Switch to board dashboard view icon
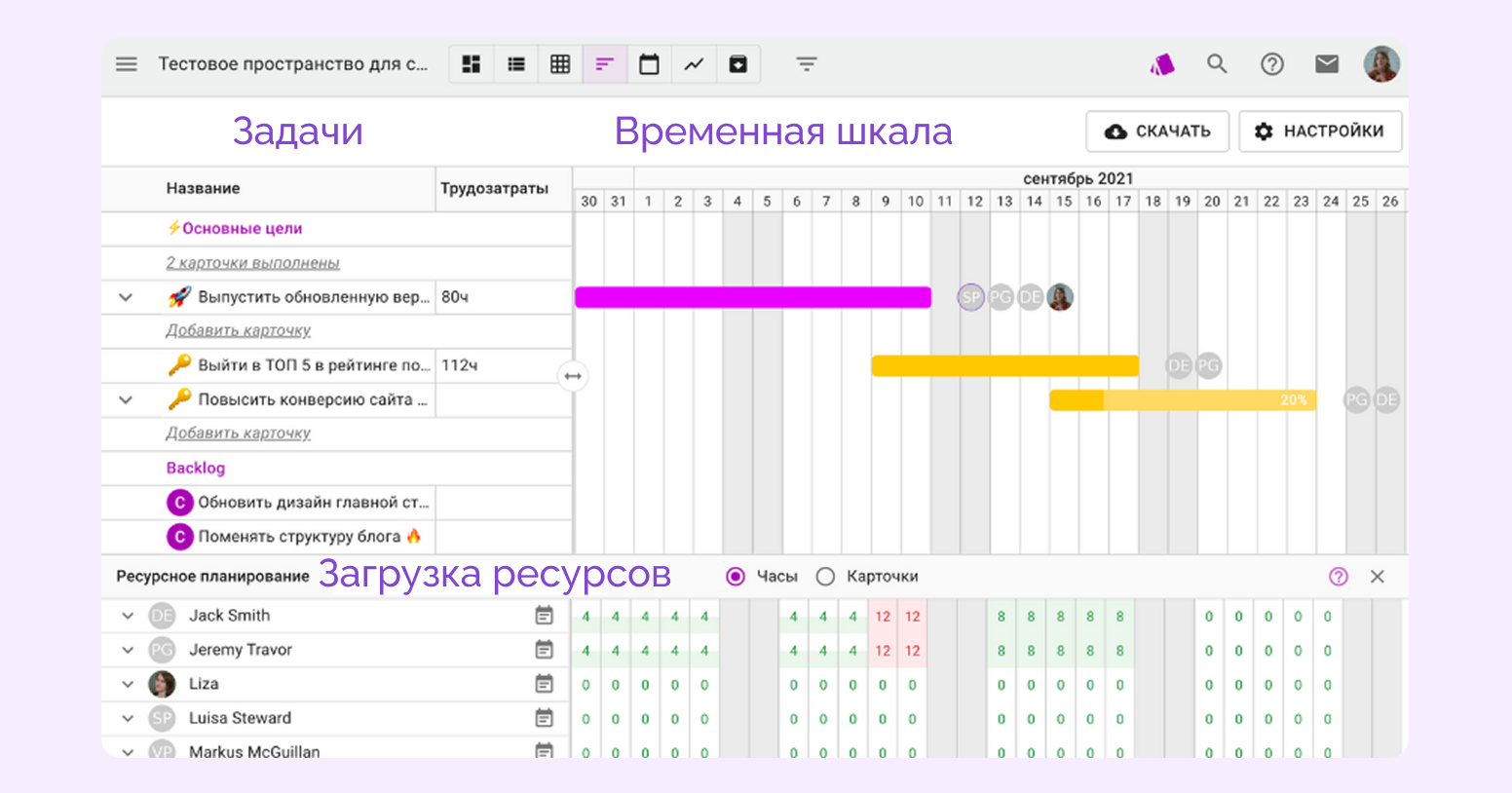This screenshot has width=1512, height=793. (472, 64)
